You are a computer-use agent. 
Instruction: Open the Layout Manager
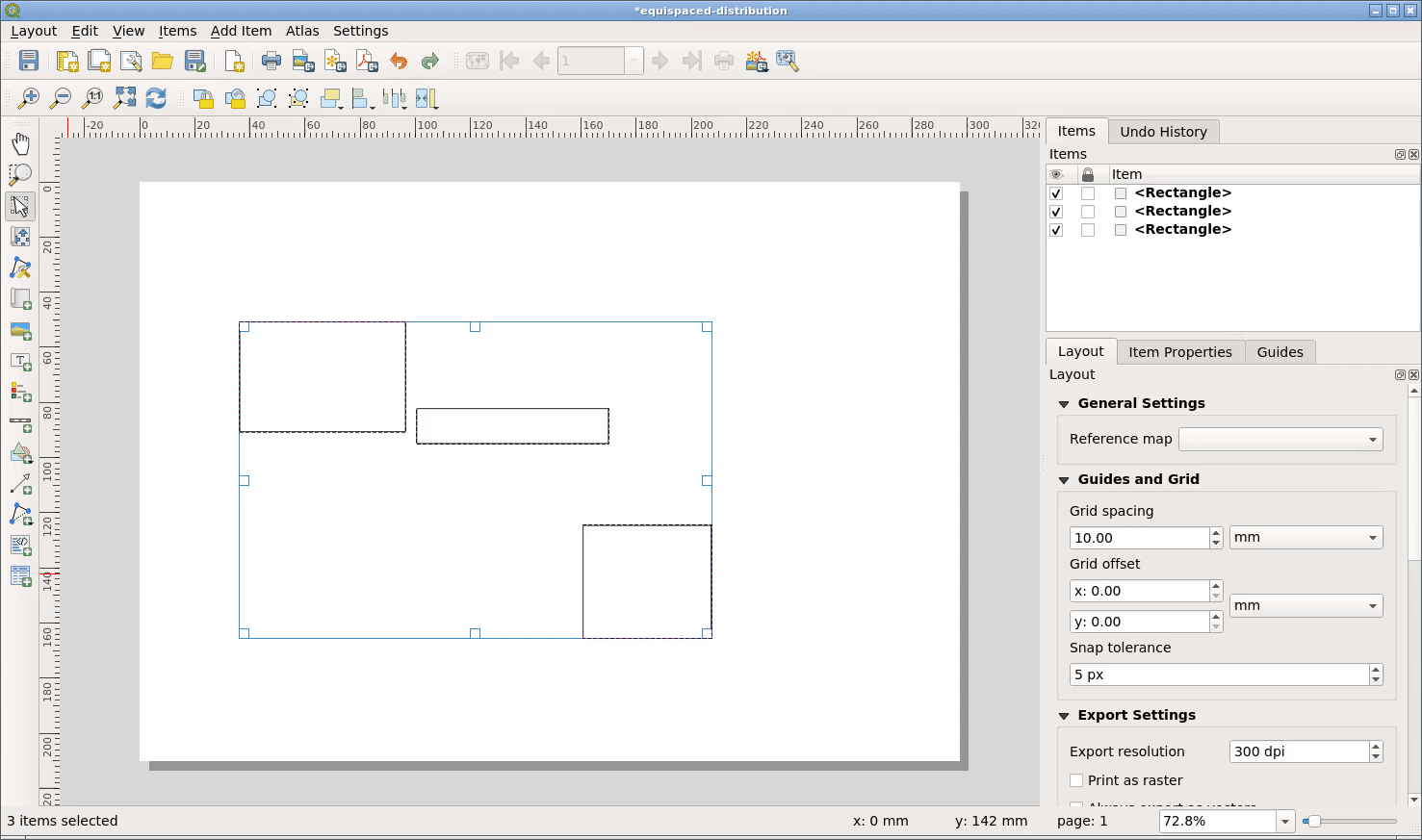[x=131, y=61]
